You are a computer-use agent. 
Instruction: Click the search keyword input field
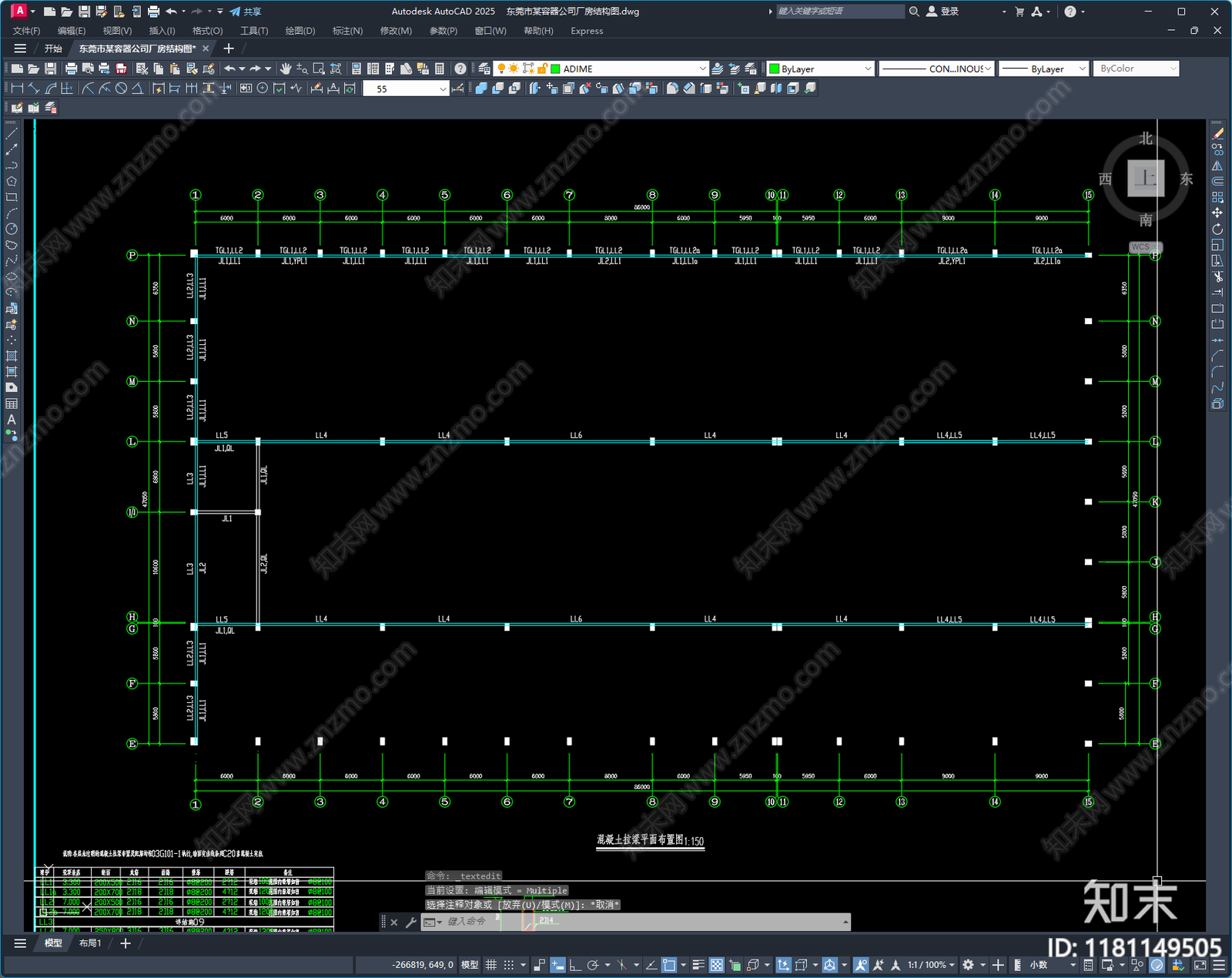pyautogui.click(x=839, y=12)
